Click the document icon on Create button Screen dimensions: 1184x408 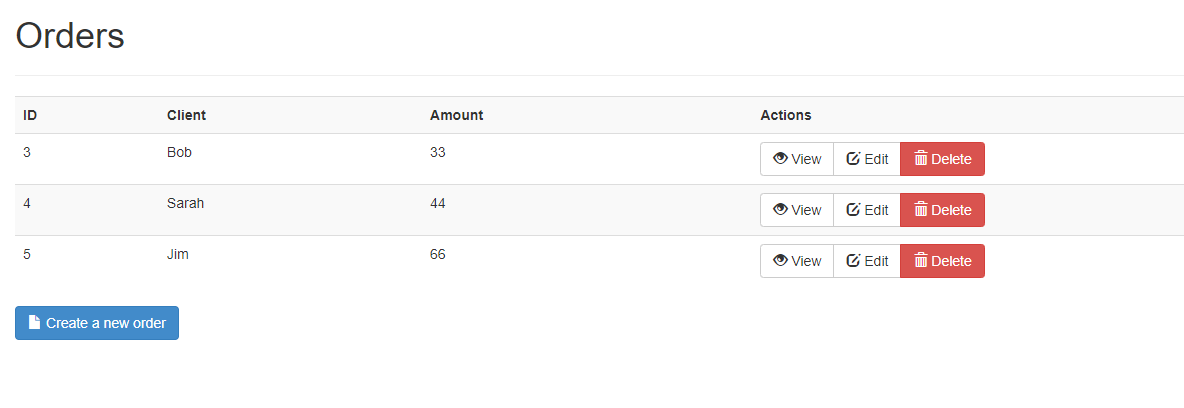tap(35, 323)
